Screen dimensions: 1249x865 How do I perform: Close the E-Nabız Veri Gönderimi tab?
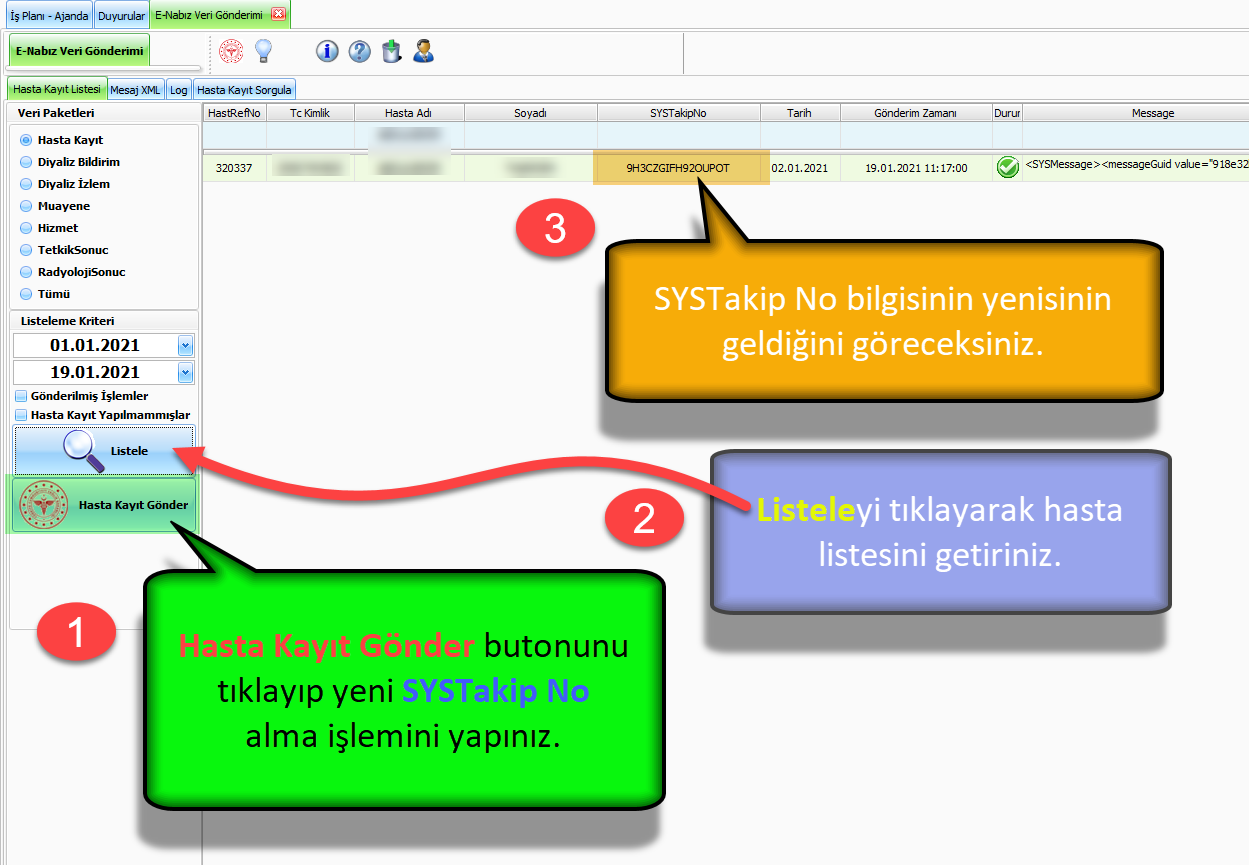[x=278, y=14]
